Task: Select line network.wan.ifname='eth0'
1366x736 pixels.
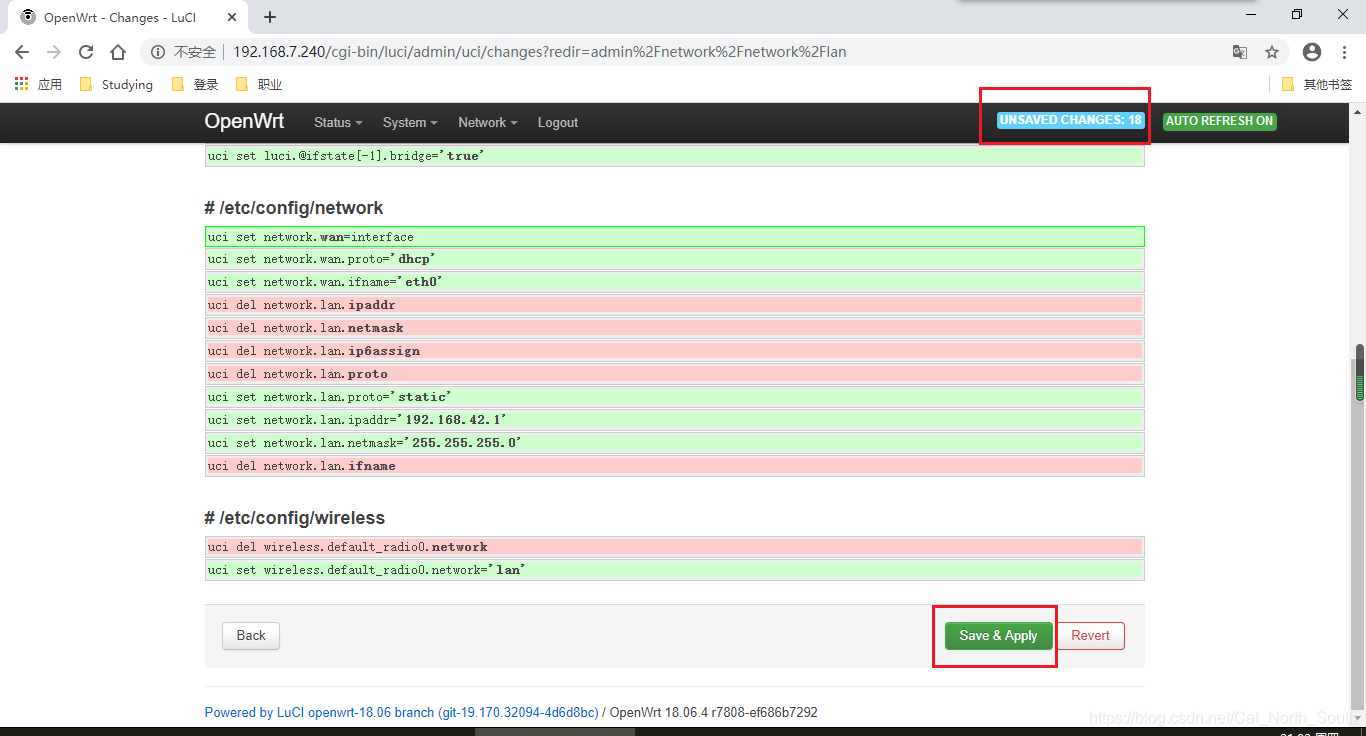Action: (x=675, y=282)
